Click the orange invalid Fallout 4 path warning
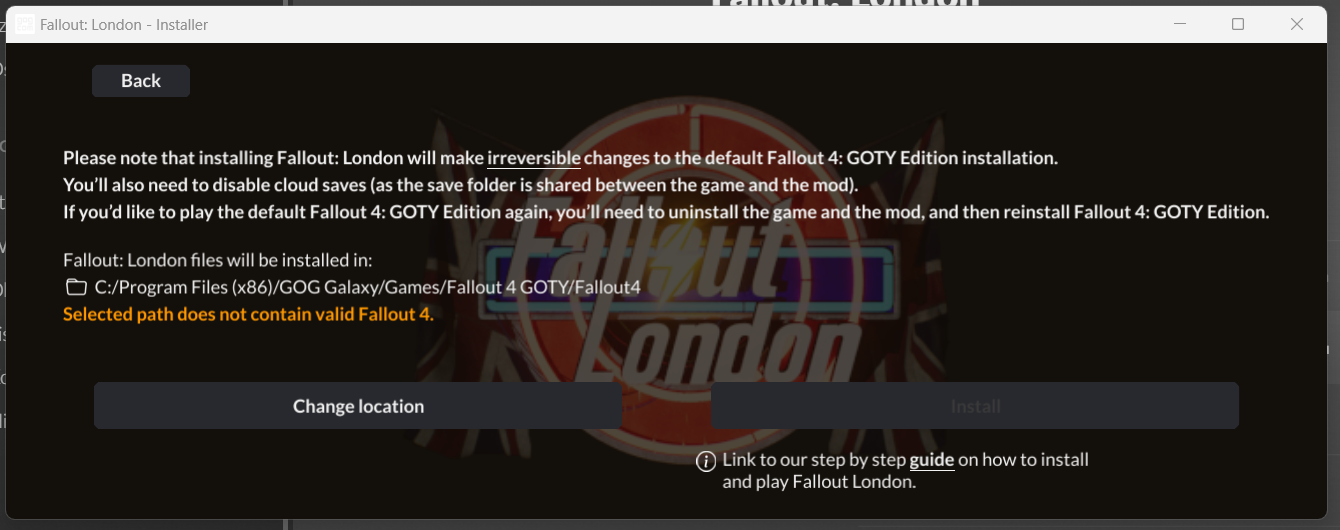Viewport: 1340px width, 530px height. click(248, 314)
